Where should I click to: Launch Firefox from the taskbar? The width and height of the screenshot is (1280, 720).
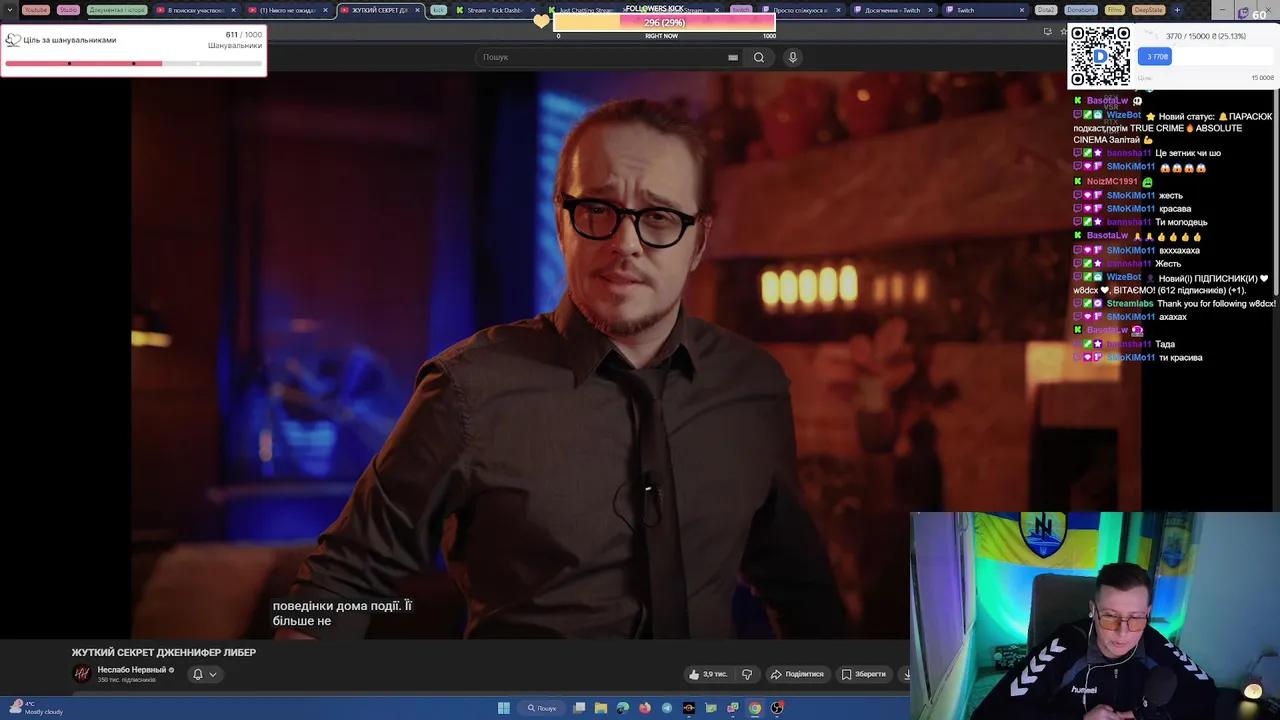pyautogui.click(x=645, y=708)
